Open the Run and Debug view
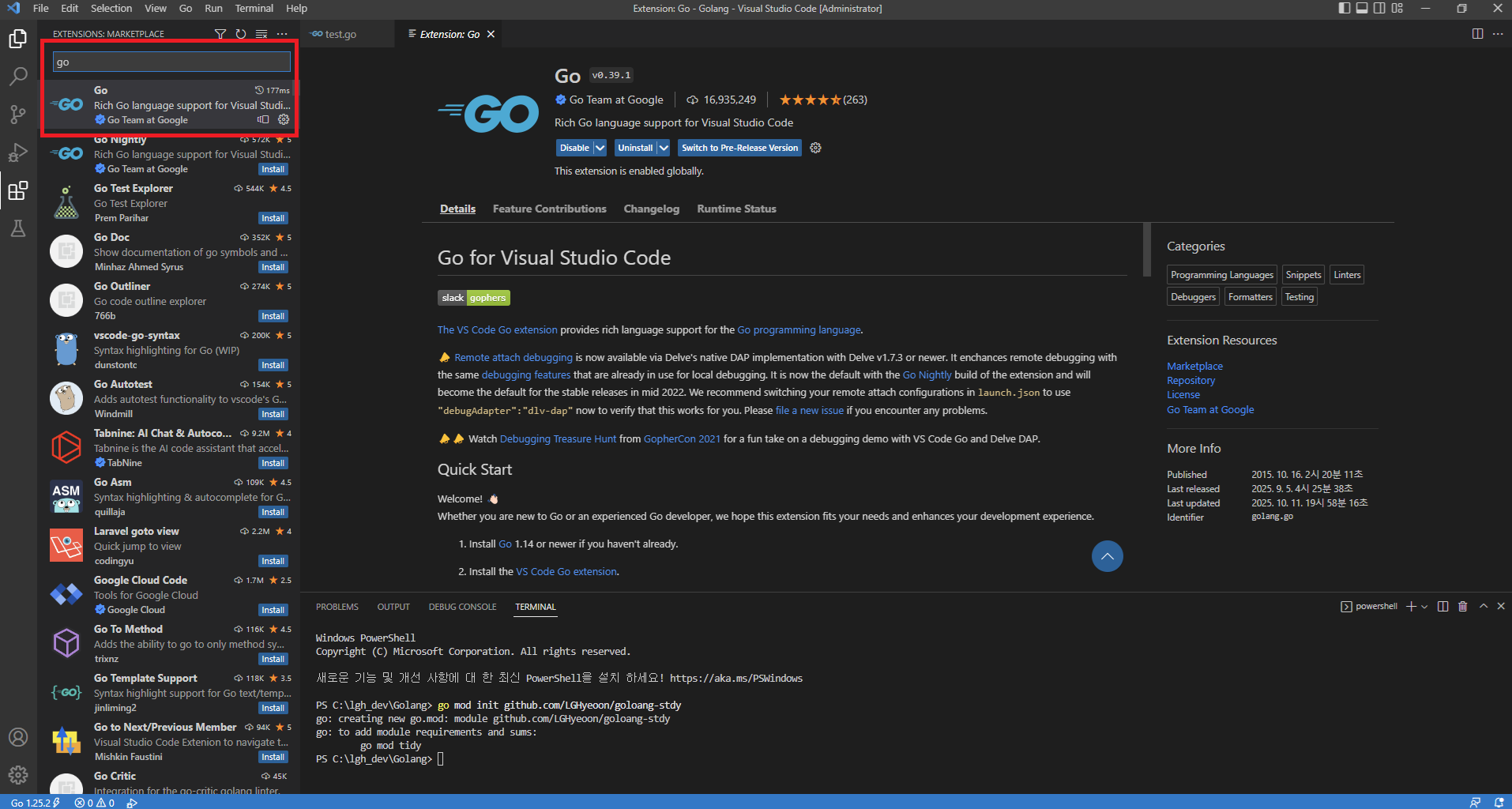 click(x=18, y=152)
